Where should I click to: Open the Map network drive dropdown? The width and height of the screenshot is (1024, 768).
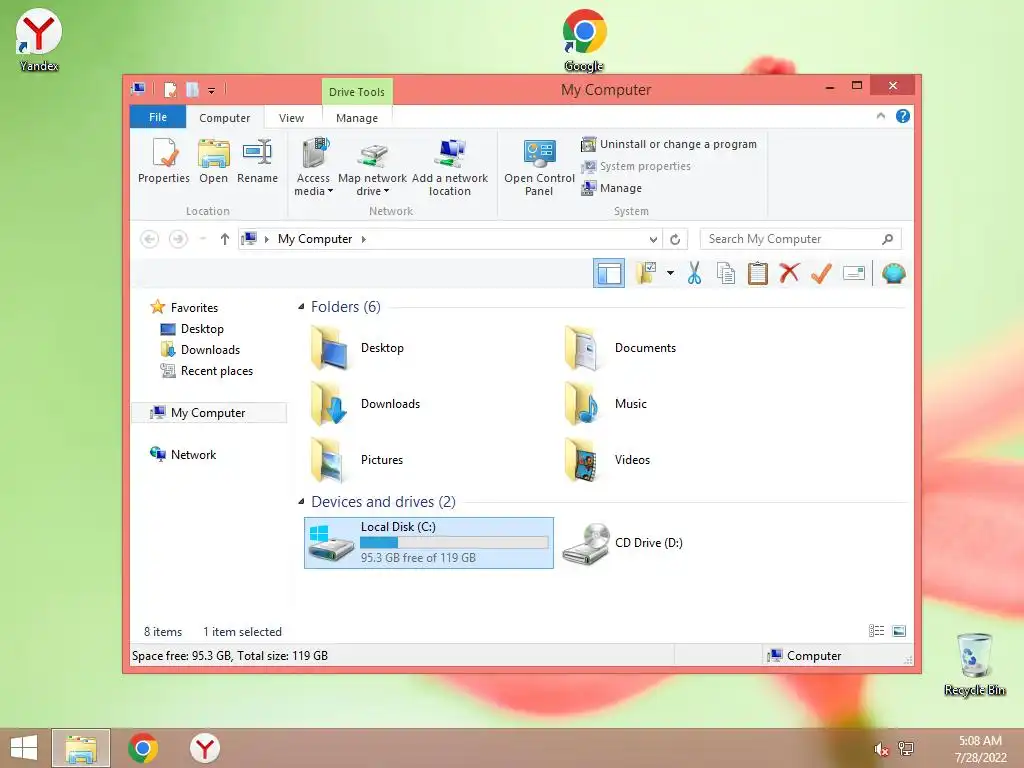(x=372, y=167)
